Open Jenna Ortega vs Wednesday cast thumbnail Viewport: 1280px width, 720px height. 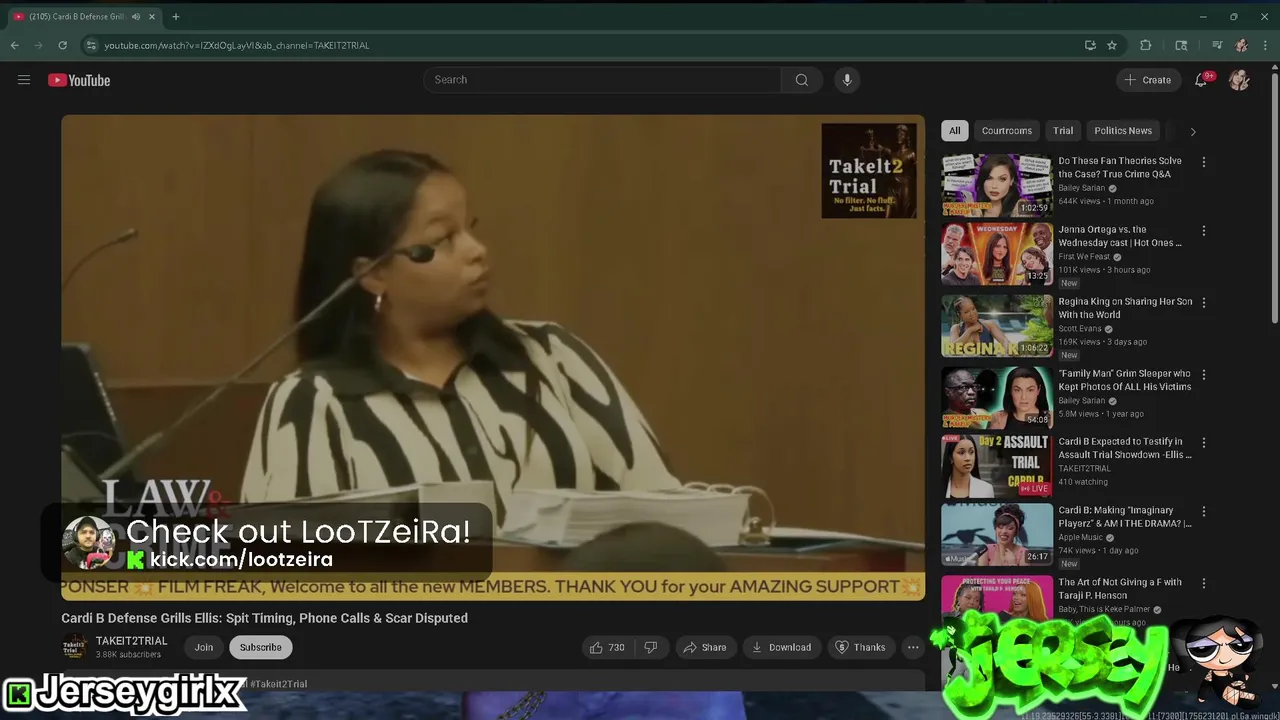(996, 254)
